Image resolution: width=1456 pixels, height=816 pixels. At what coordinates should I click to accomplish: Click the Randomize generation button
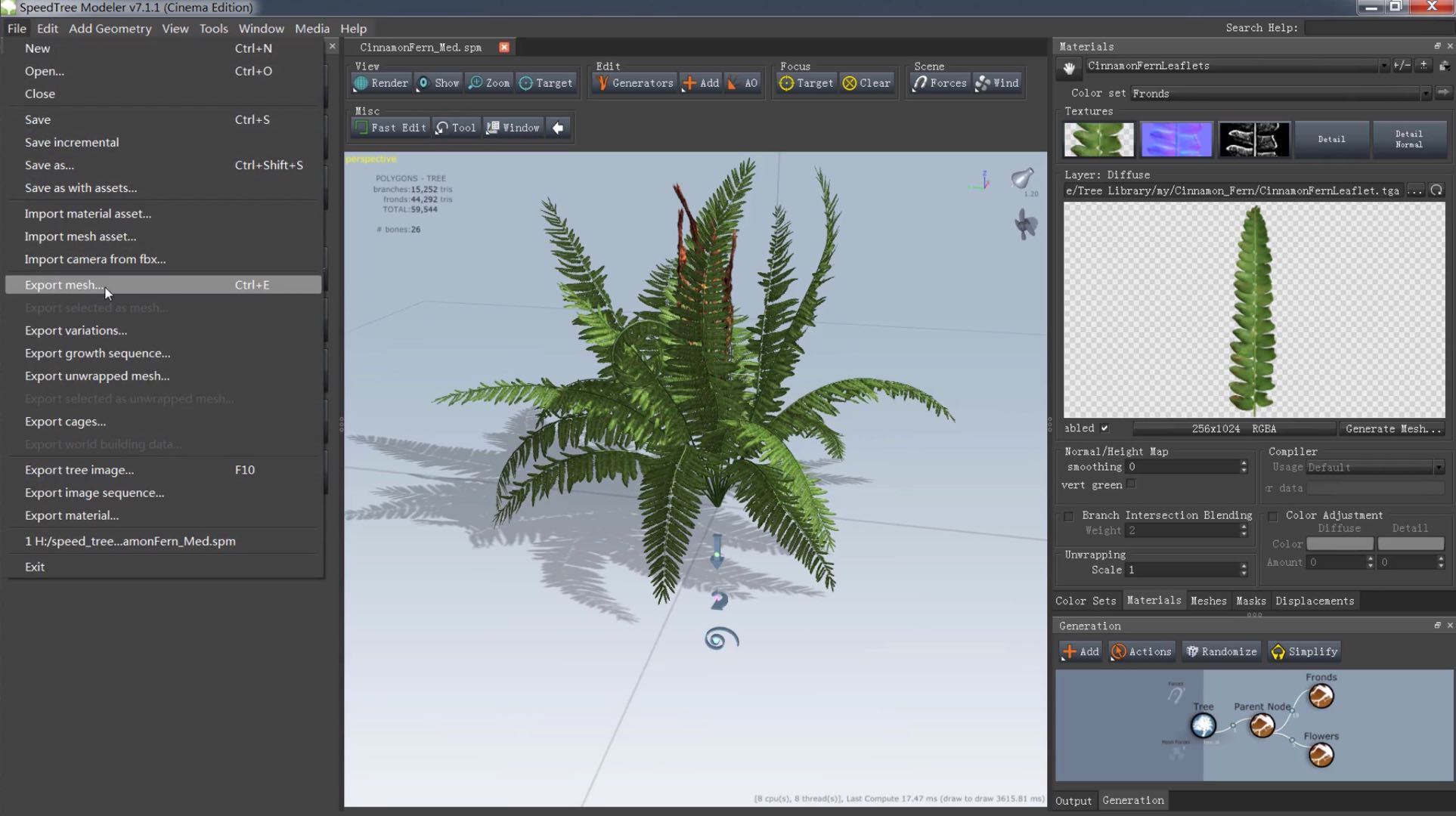(1221, 651)
